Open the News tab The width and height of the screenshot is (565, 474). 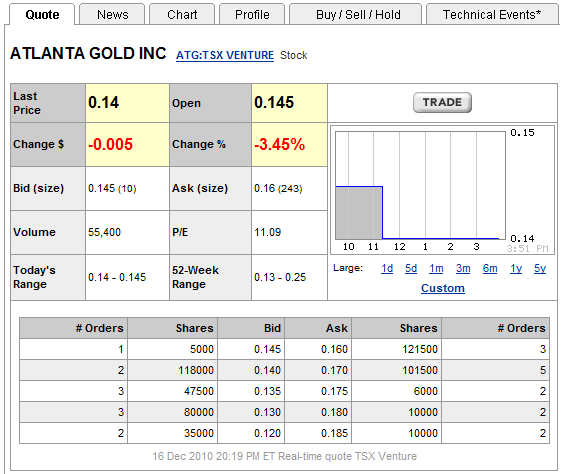[112, 14]
